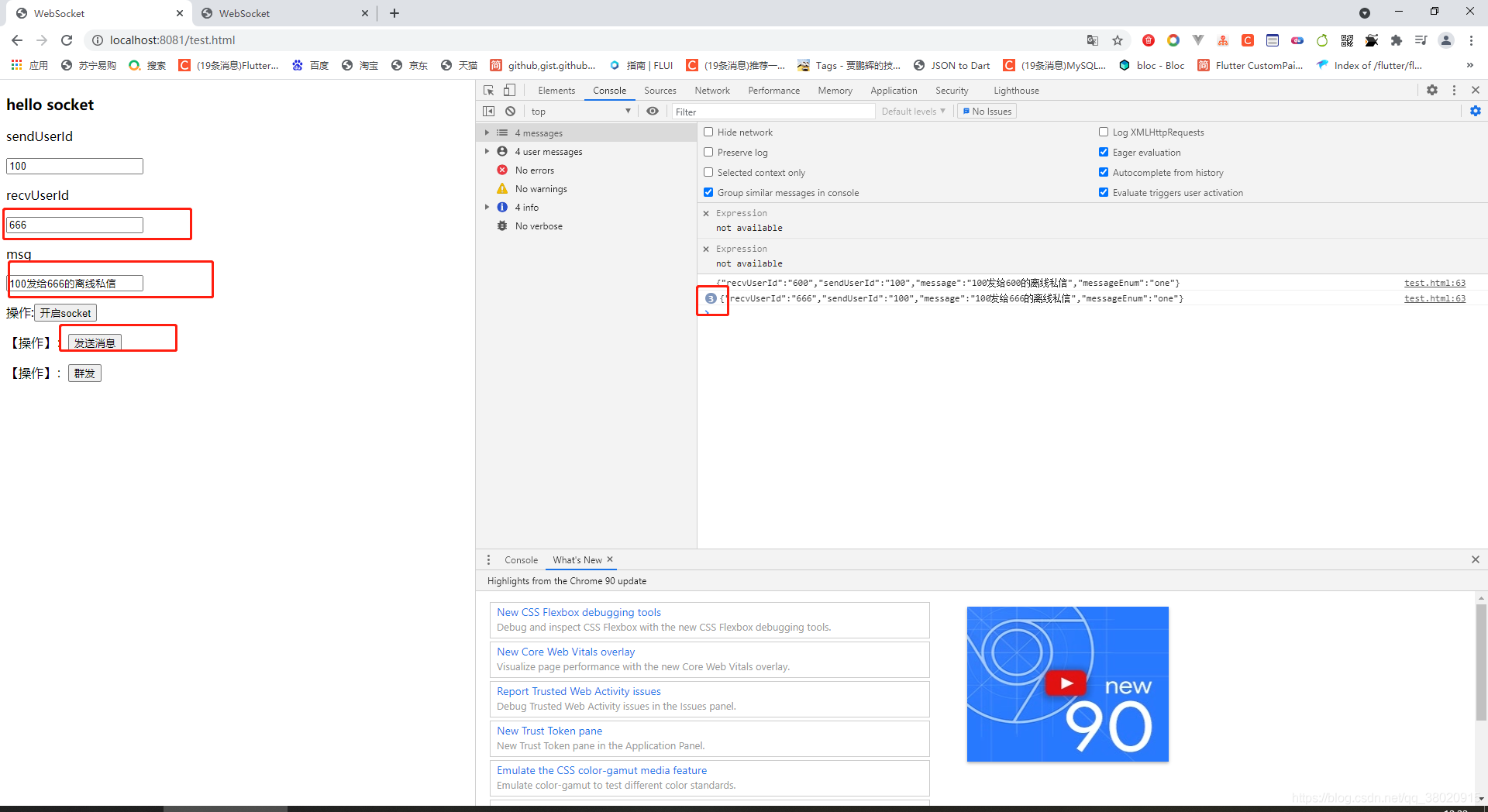Click the inspect element picker icon
The width and height of the screenshot is (1488, 812).
pyautogui.click(x=488, y=91)
